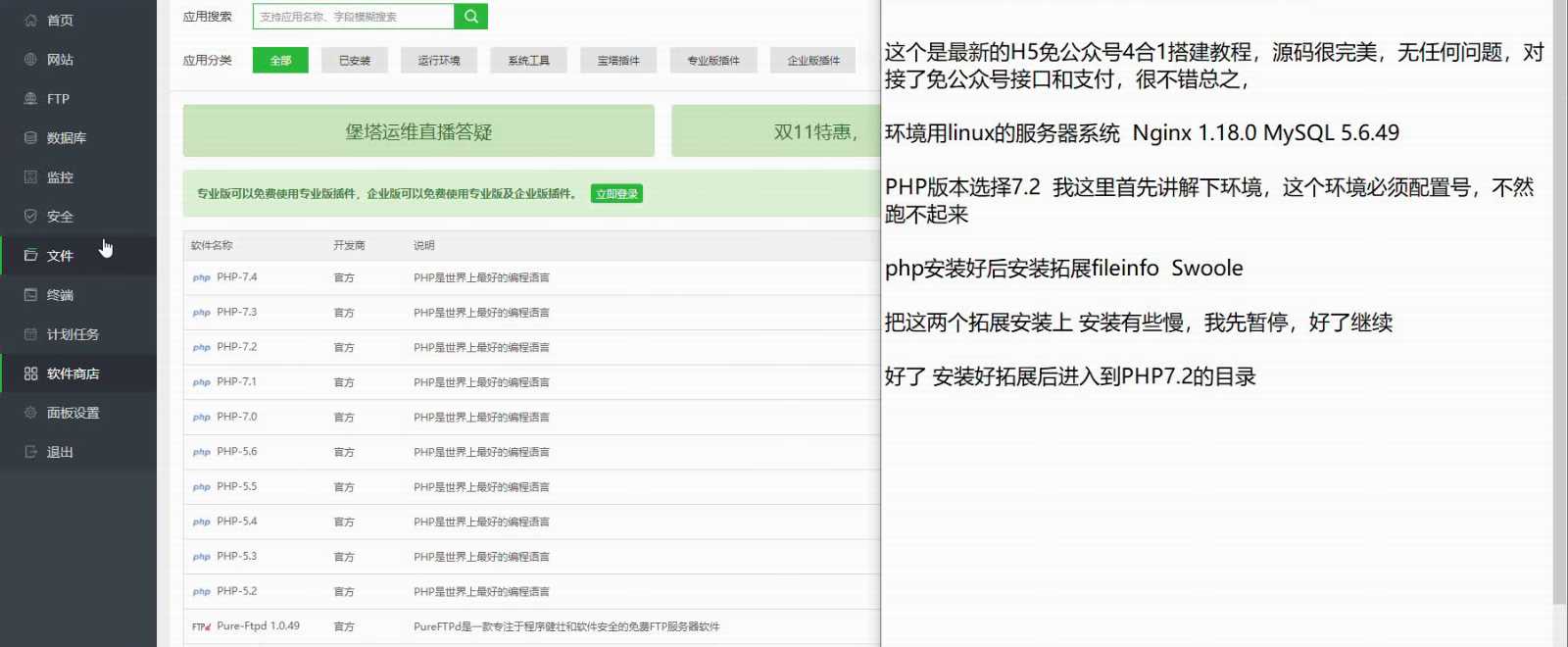
Task: Select the 系统工具 category tab
Action: (x=529, y=60)
